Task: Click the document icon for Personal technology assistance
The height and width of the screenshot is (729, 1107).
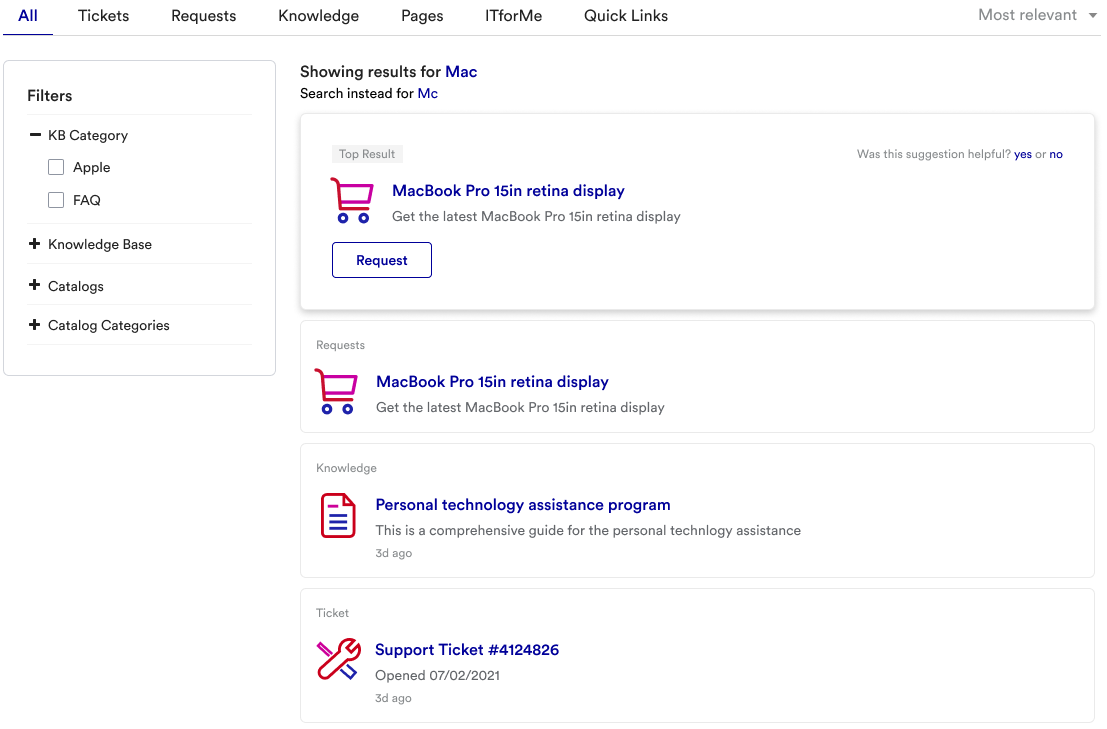Action: 338,516
